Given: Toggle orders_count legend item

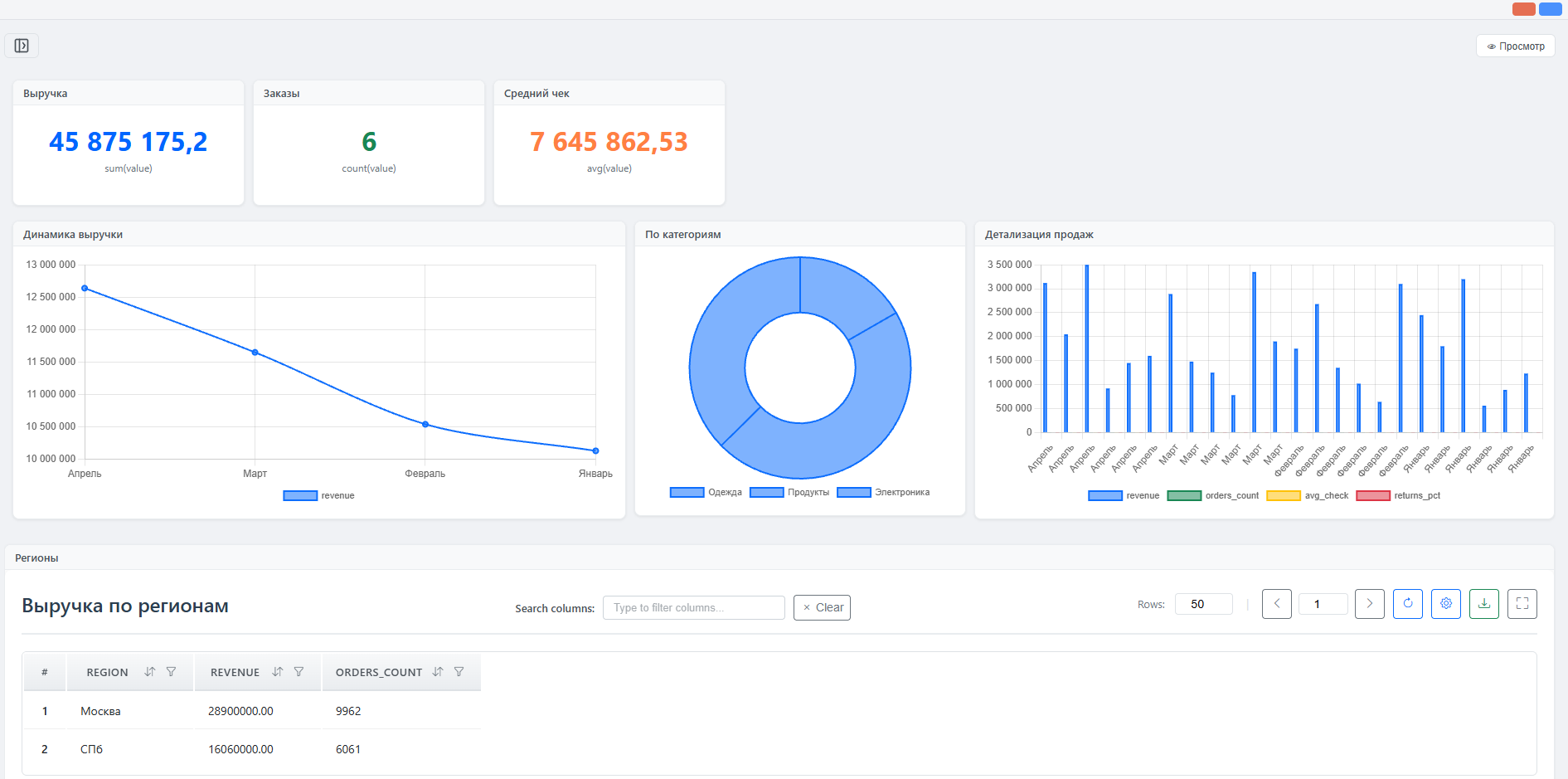Looking at the screenshot, I should coord(1213,495).
